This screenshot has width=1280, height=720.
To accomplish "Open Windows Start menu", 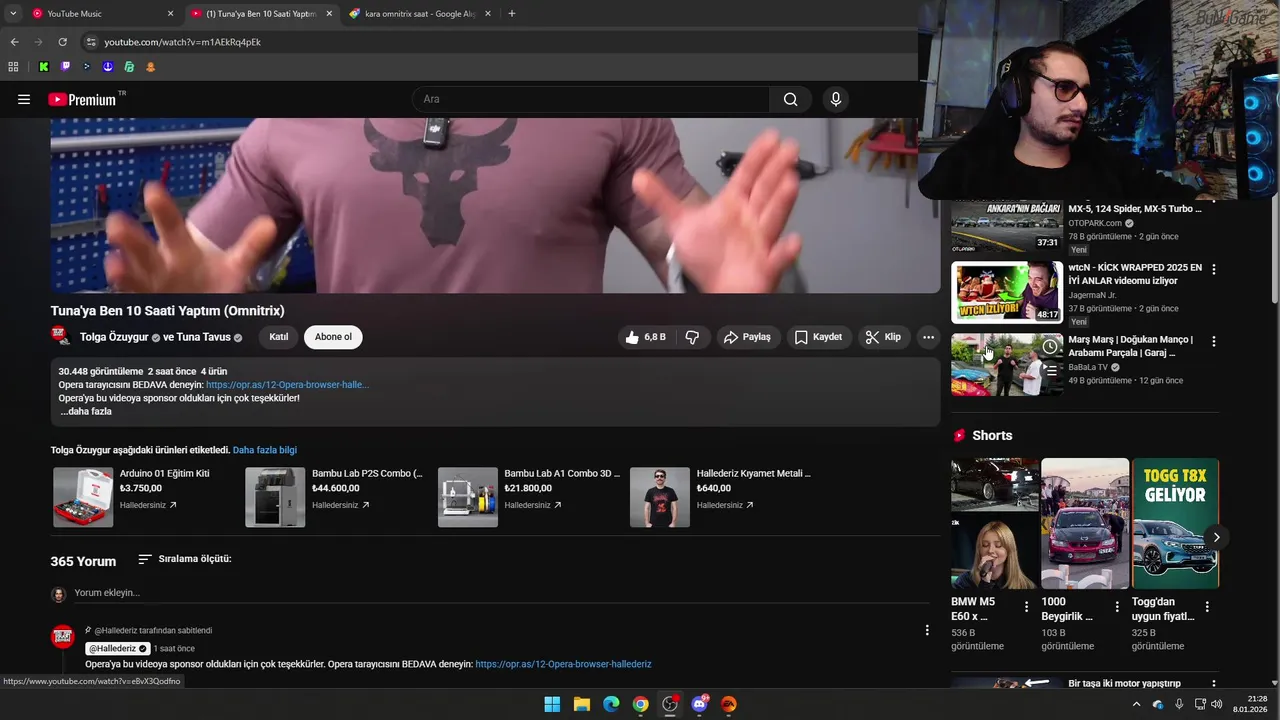I will [x=552, y=704].
